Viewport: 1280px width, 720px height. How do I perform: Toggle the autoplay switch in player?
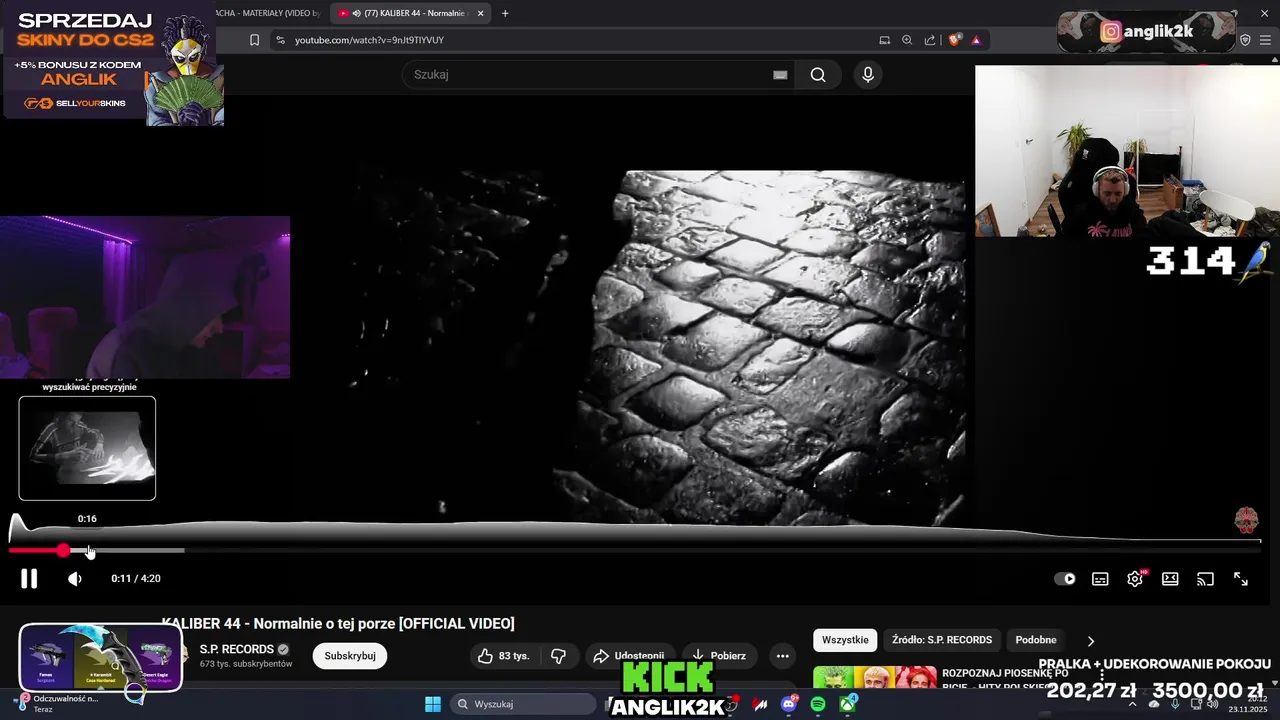[1065, 579]
